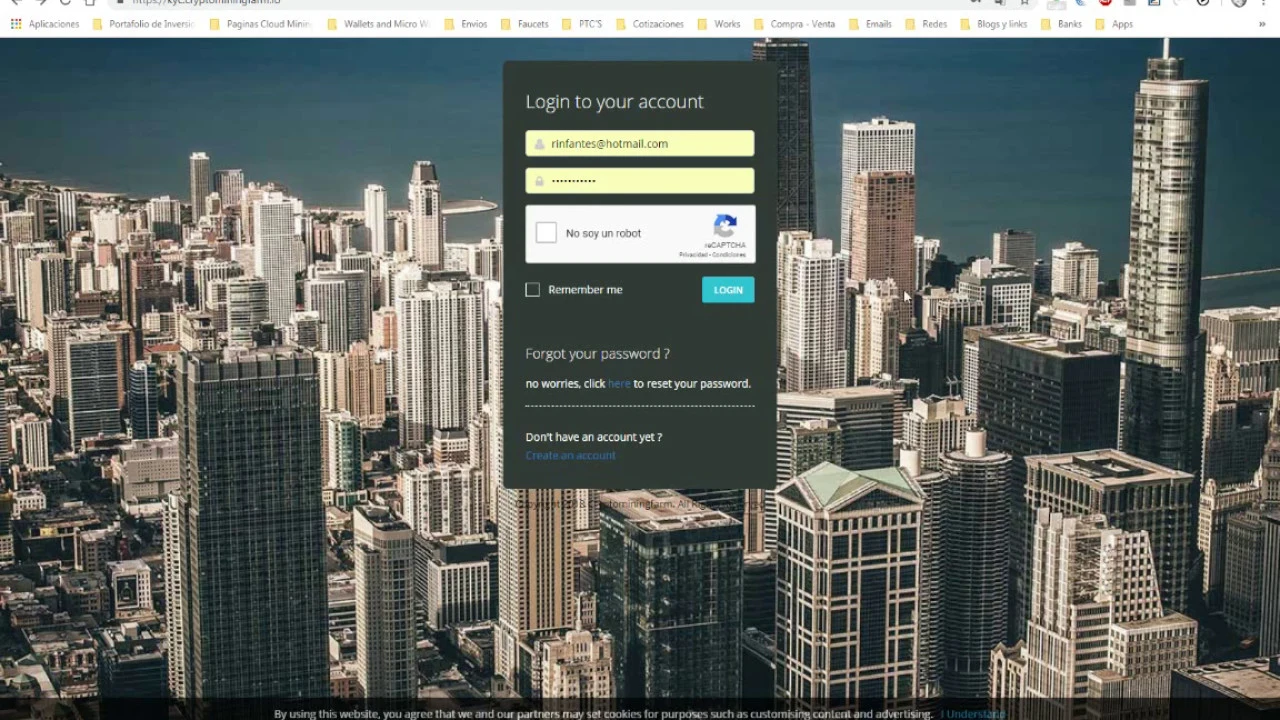
Task: Open the PTC'S bookmark folder
Action: 582,24
